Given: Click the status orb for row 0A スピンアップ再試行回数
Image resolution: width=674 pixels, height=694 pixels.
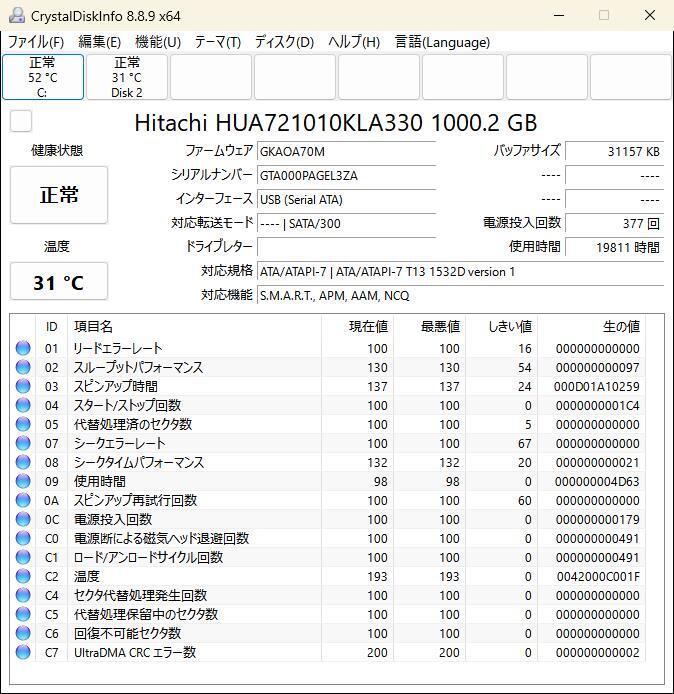Looking at the screenshot, I should coord(23,501).
